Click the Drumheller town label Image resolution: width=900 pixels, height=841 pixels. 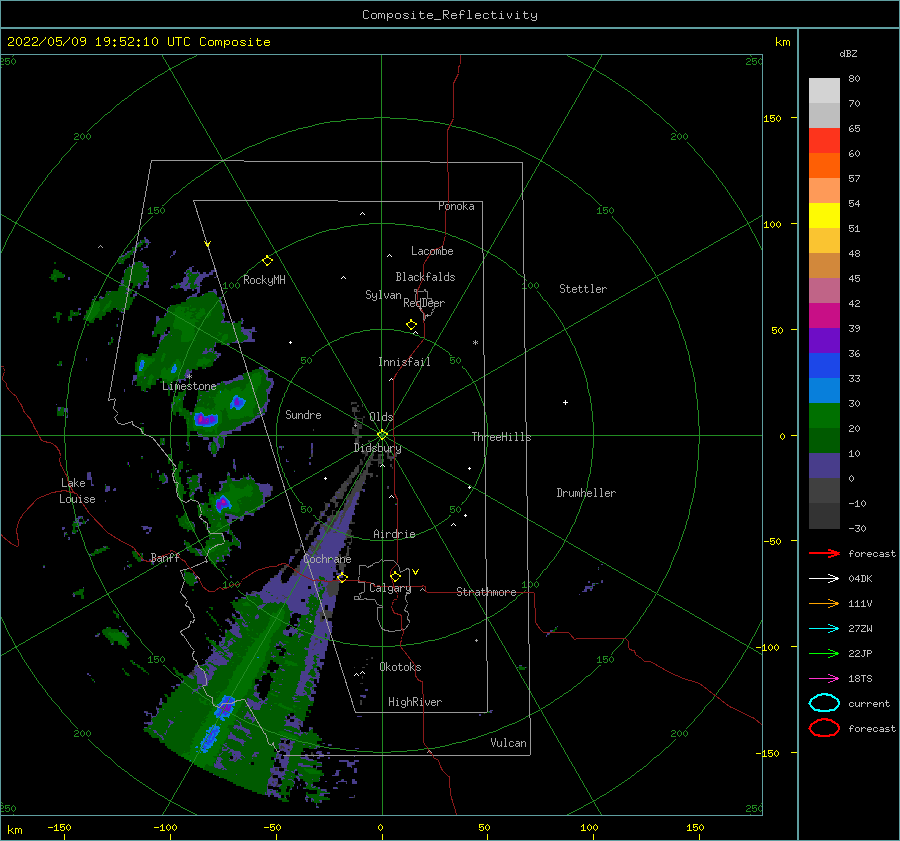(x=586, y=493)
